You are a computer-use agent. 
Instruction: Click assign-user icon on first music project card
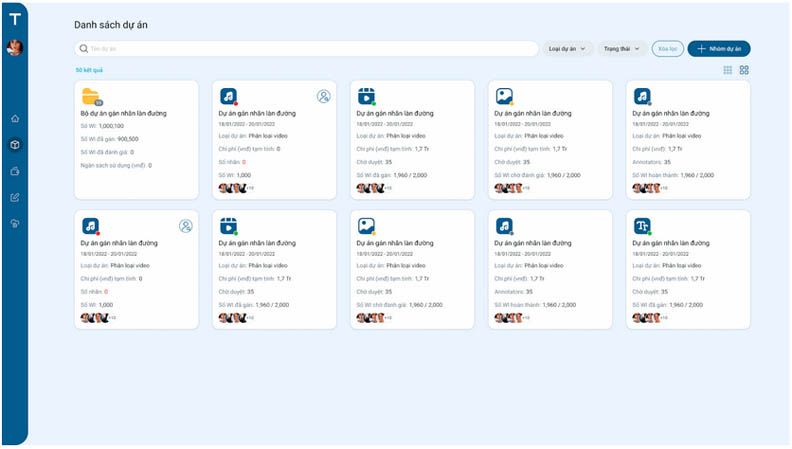coord(323,96)
